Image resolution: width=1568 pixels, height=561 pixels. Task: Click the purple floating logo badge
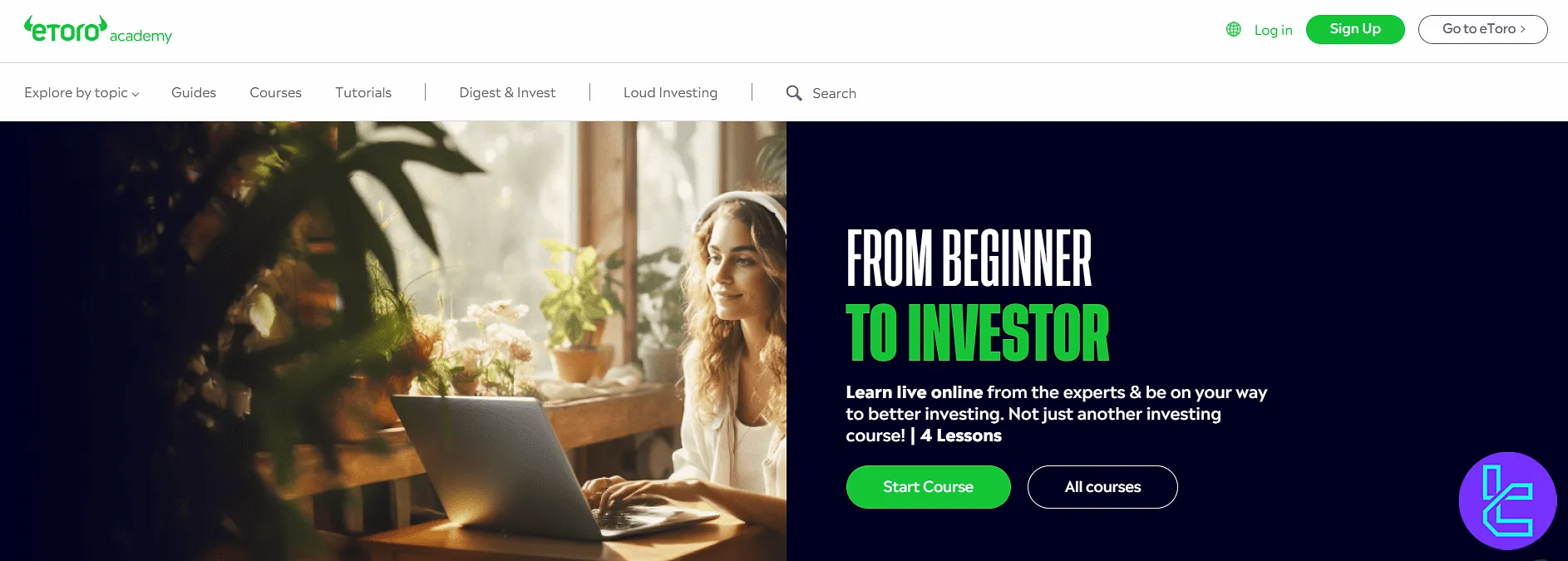(1507, 500)
